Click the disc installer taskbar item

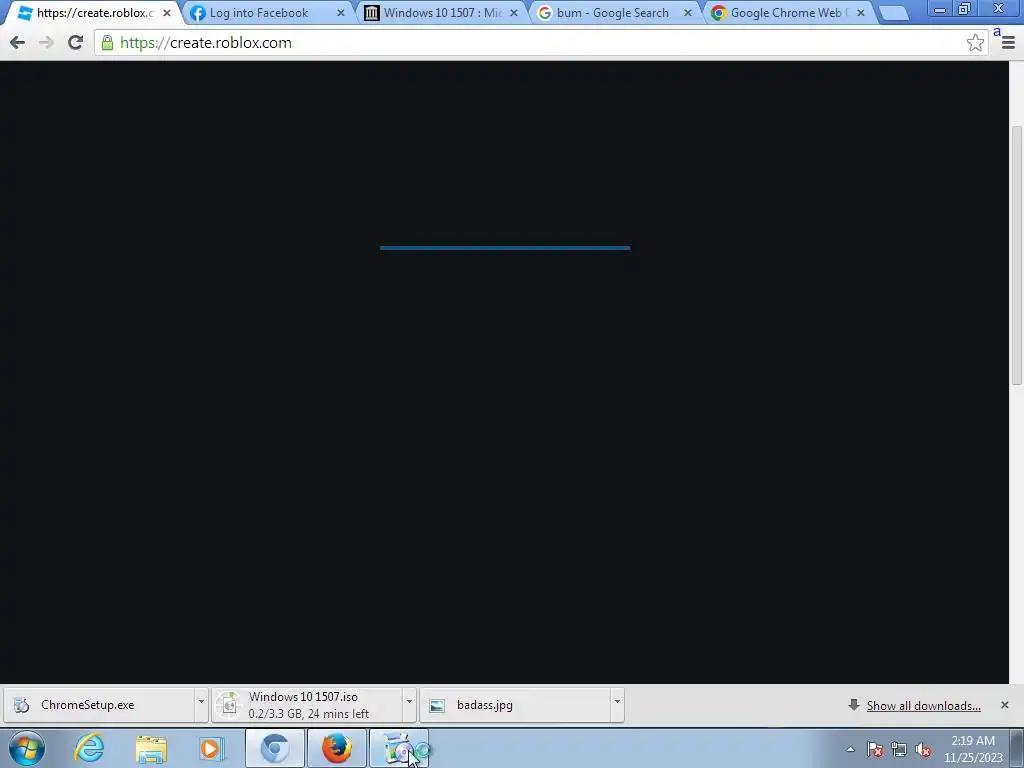coord(399,748)
